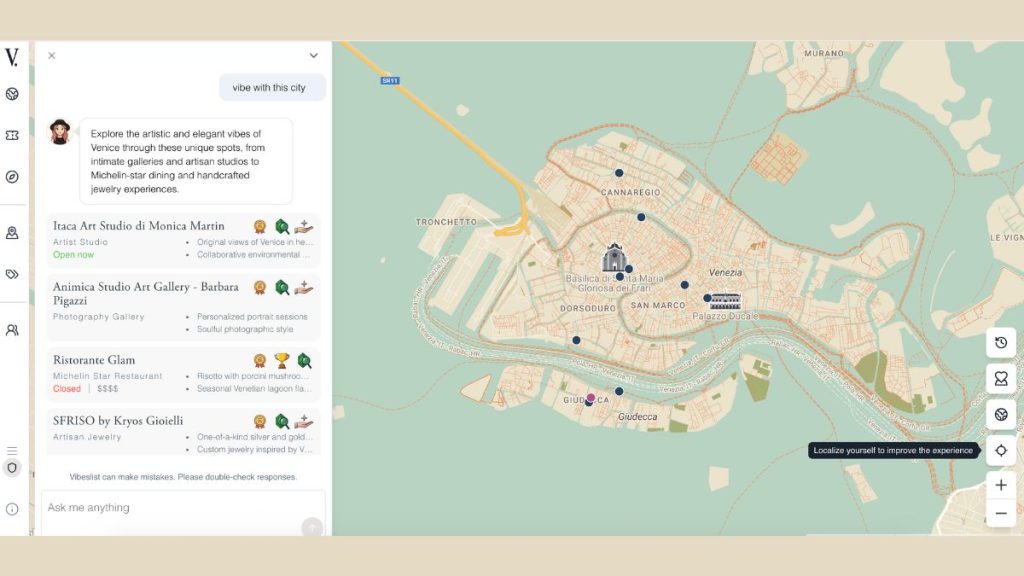Close the chat panel with X

[x=52, y=56]
